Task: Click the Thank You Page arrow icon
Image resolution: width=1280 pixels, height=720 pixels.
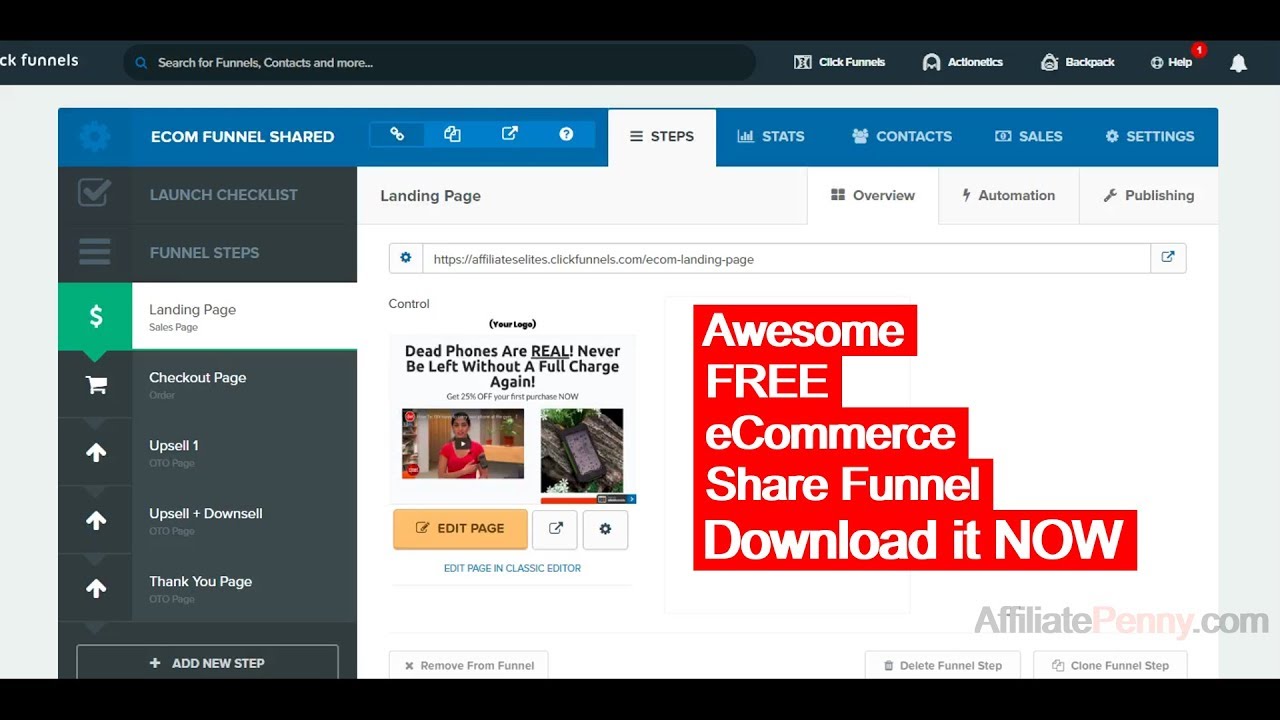Action: coord(95,589)
